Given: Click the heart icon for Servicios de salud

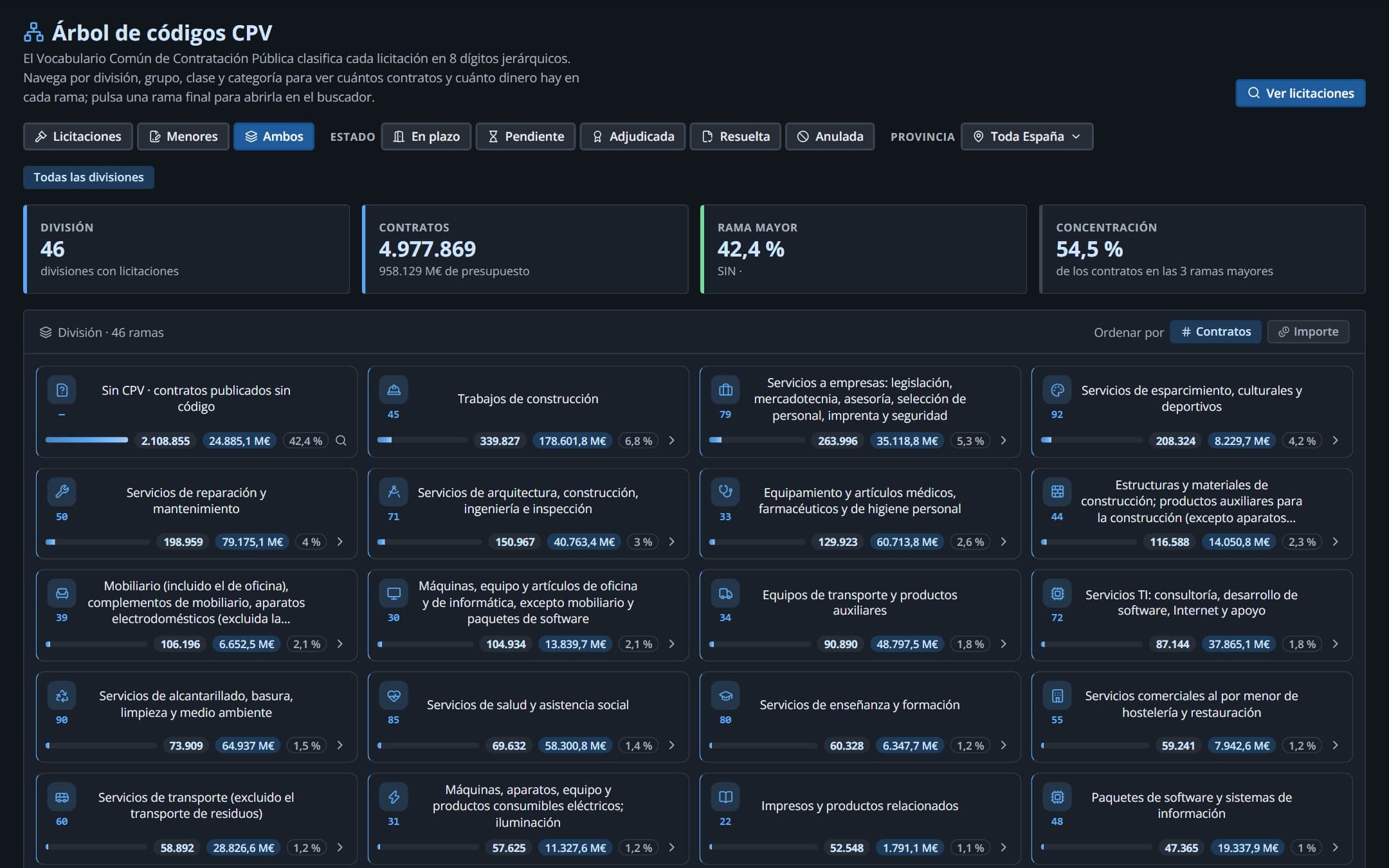Looking at the screenshot, I should 394,696.
